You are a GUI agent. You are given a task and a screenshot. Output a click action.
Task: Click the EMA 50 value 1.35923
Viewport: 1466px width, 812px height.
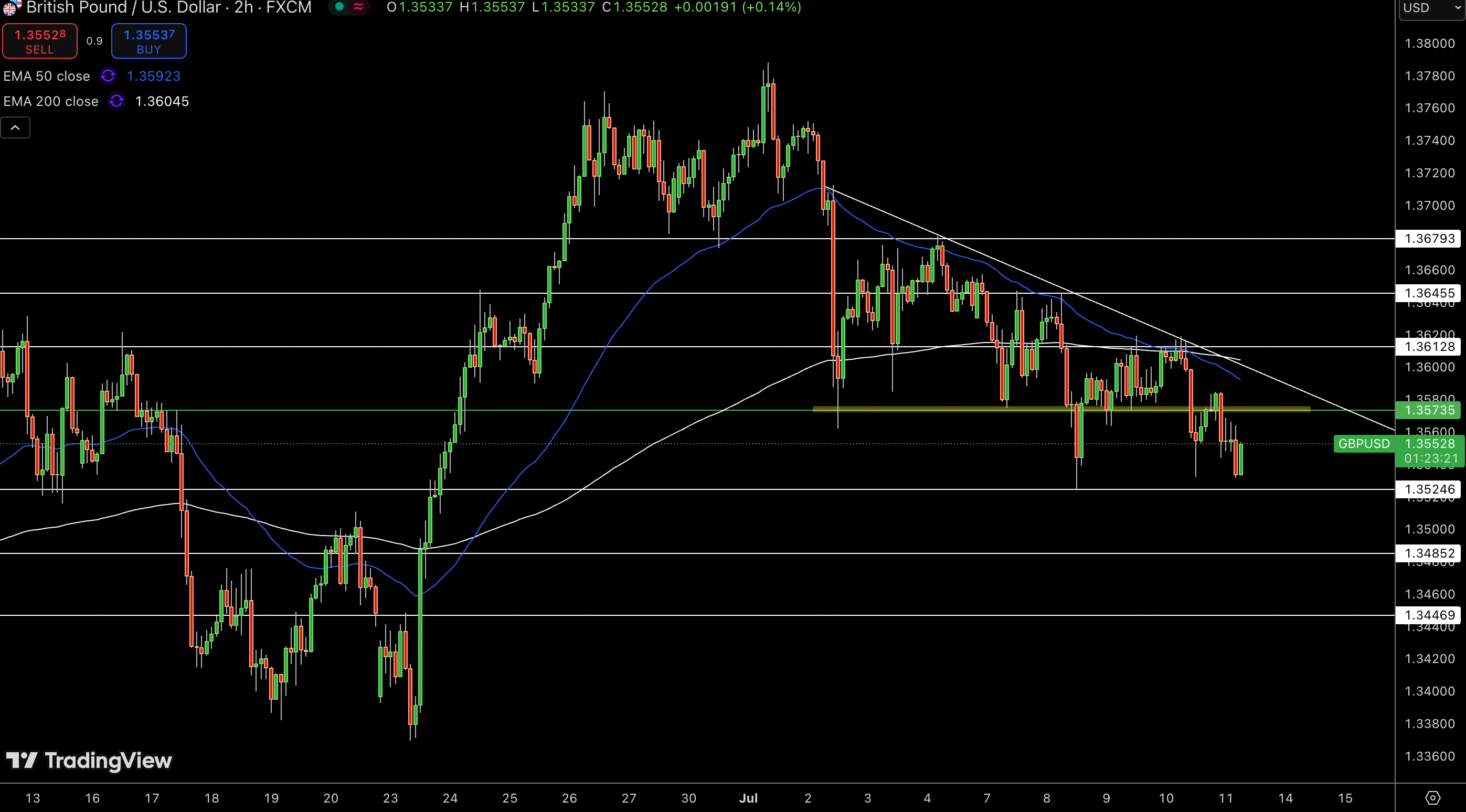154,76
